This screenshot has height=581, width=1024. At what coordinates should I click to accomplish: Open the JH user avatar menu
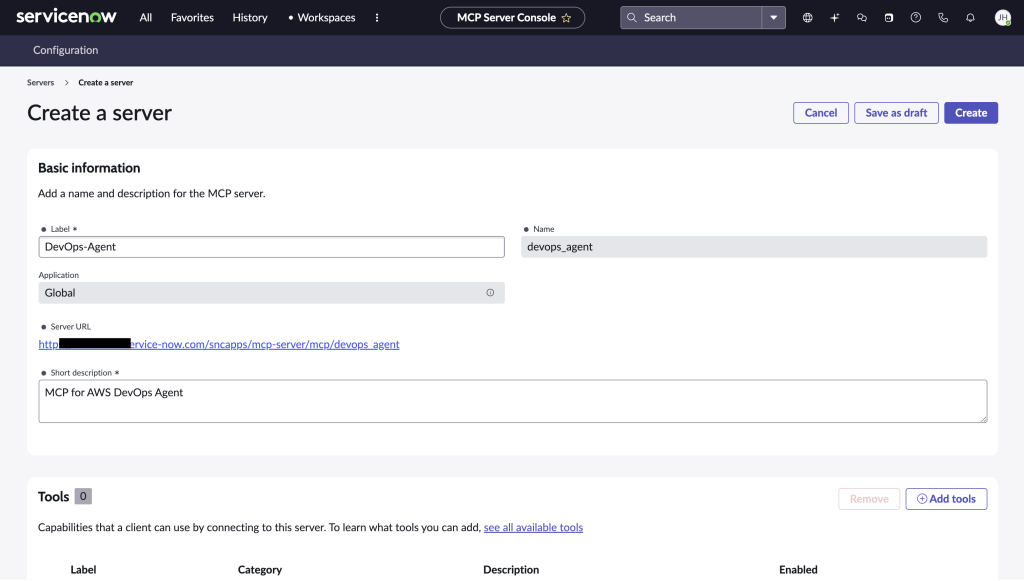coord(1002,18)
